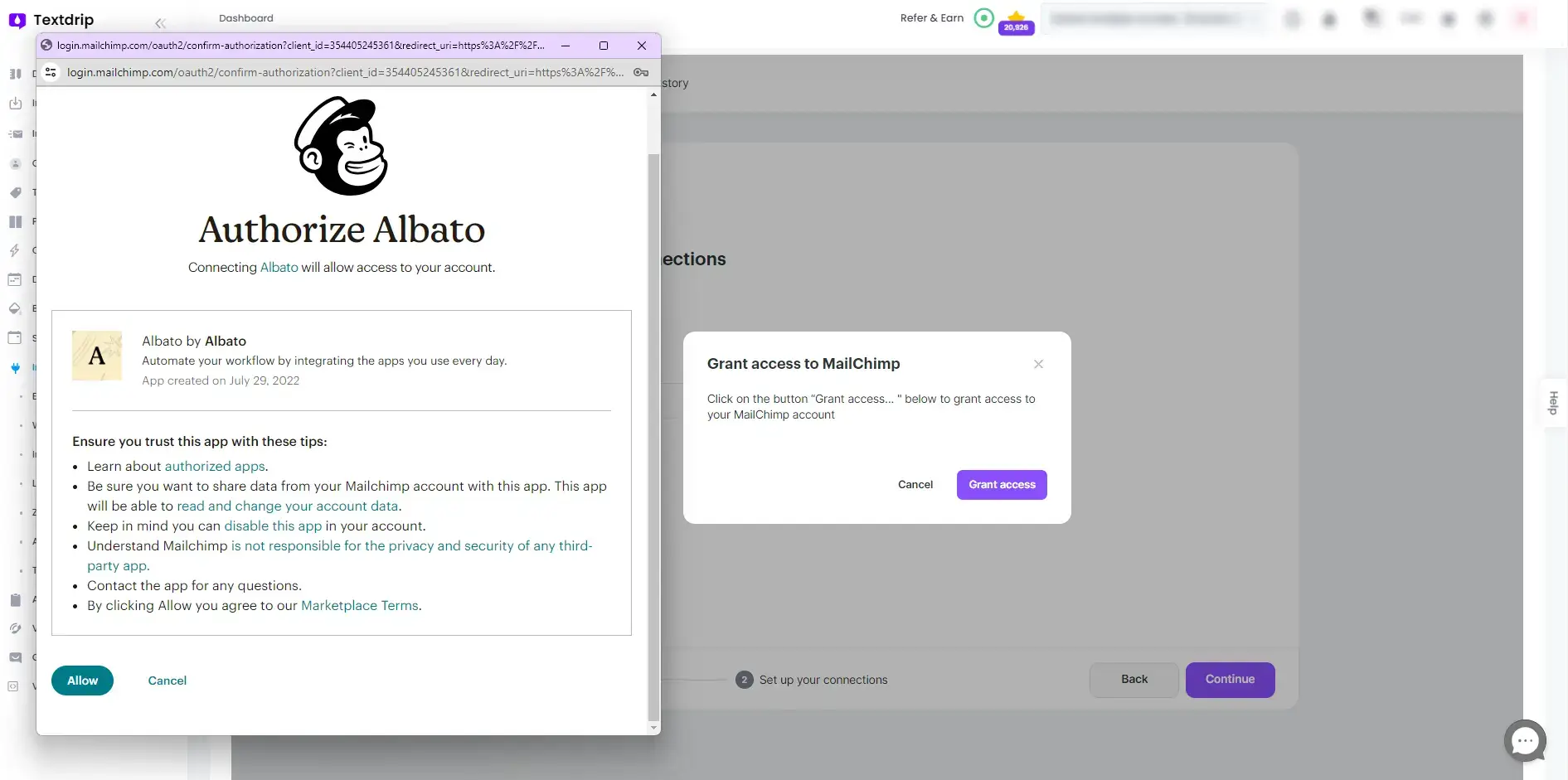Open the calendar Schedule icon in sidebar
Image resolution: width=1568 pixels, height=780 pixels.
15,337
